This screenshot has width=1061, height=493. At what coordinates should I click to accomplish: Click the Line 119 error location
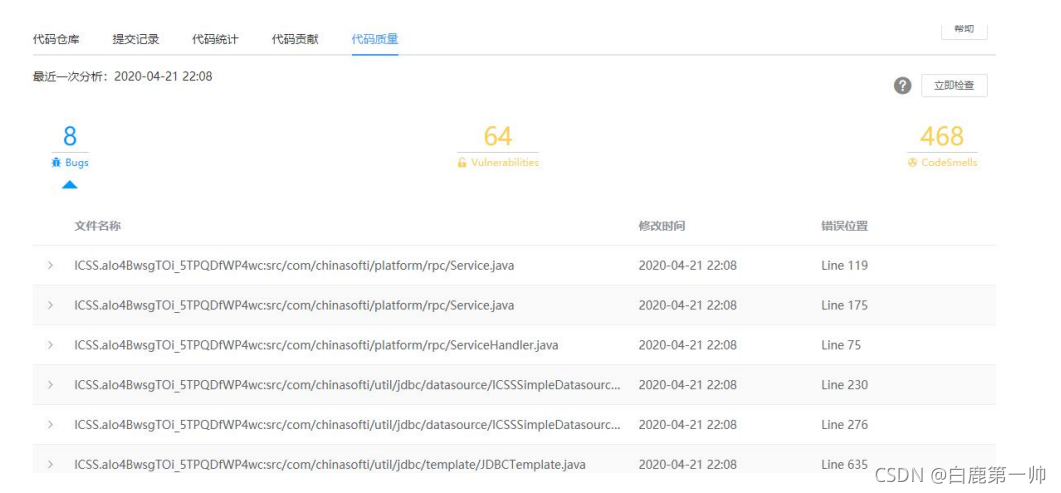(x=844, y=266)
